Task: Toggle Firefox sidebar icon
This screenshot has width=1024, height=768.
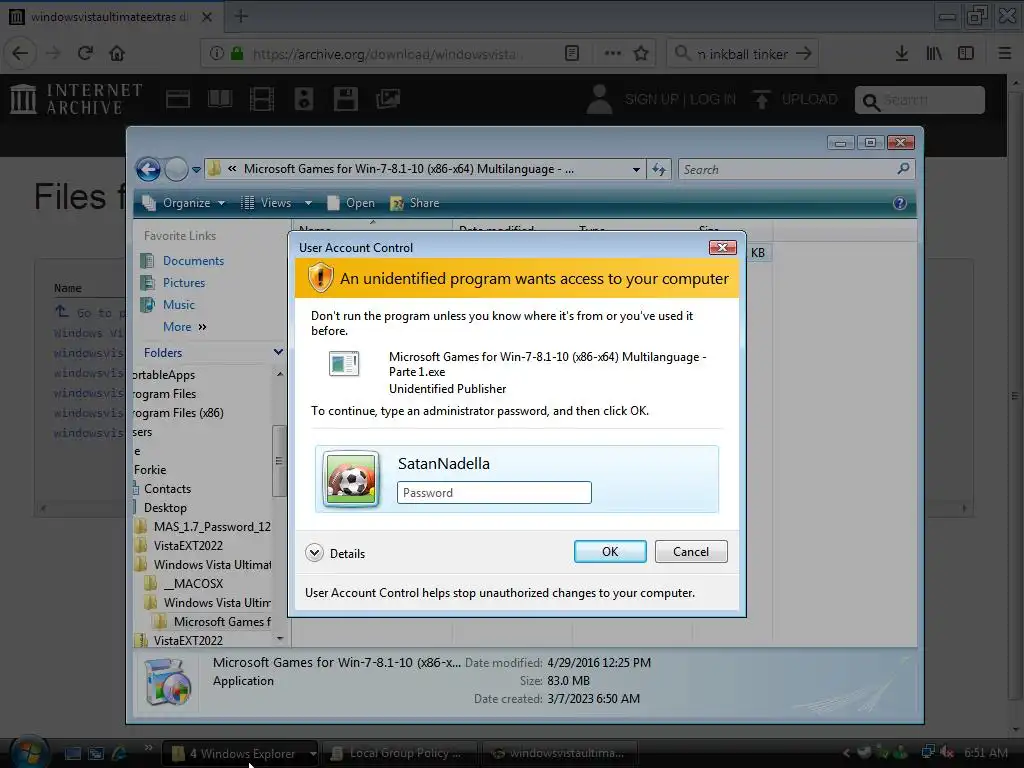Action: click(x=966, y=54)
